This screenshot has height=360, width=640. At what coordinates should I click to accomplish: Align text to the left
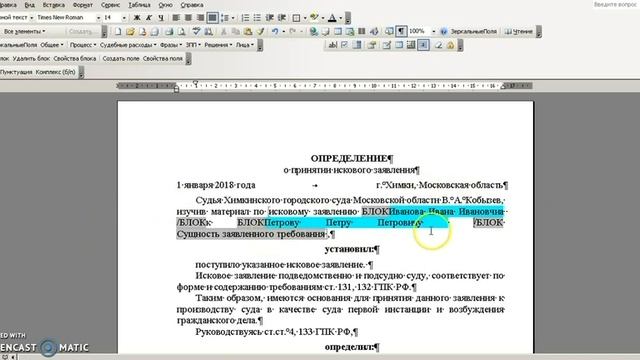tap(176, 18)
